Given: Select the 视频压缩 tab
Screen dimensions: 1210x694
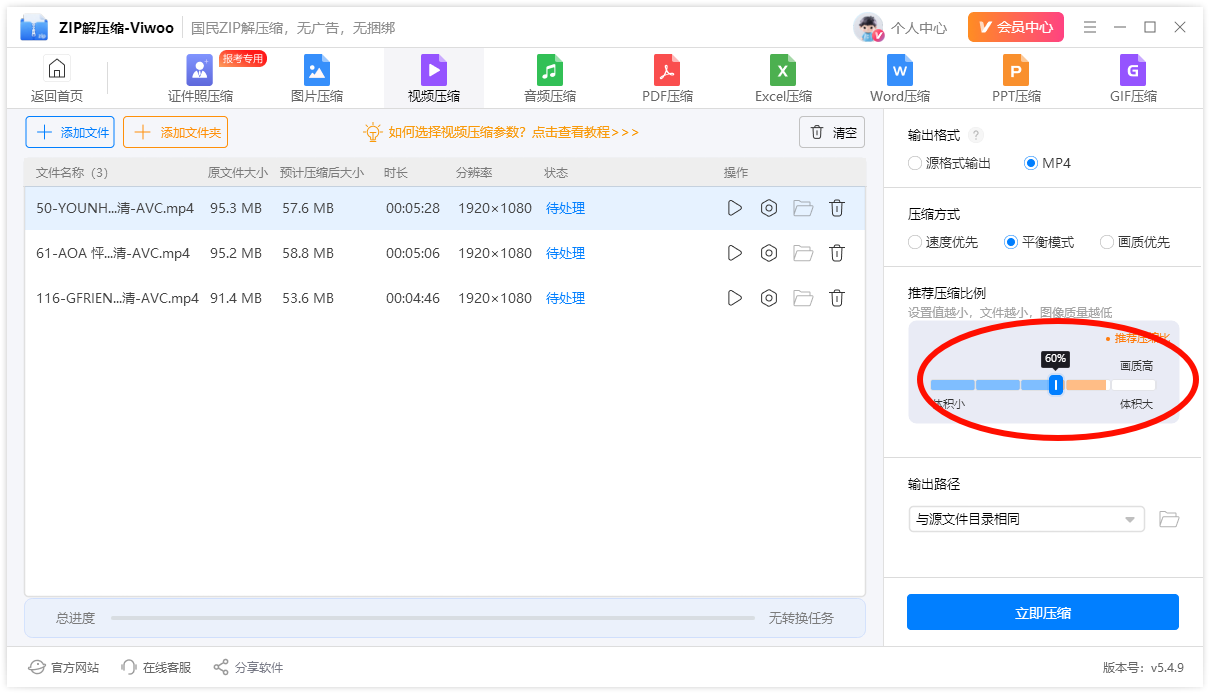Looking at the screenshot, I should [x=434, y=79].
